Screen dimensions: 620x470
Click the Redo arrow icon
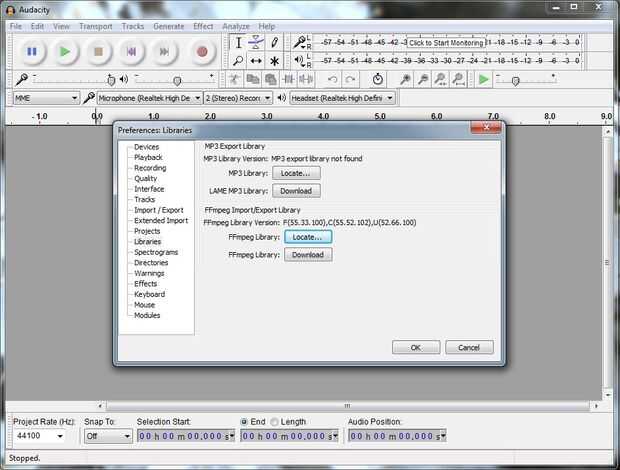point(350,79)
